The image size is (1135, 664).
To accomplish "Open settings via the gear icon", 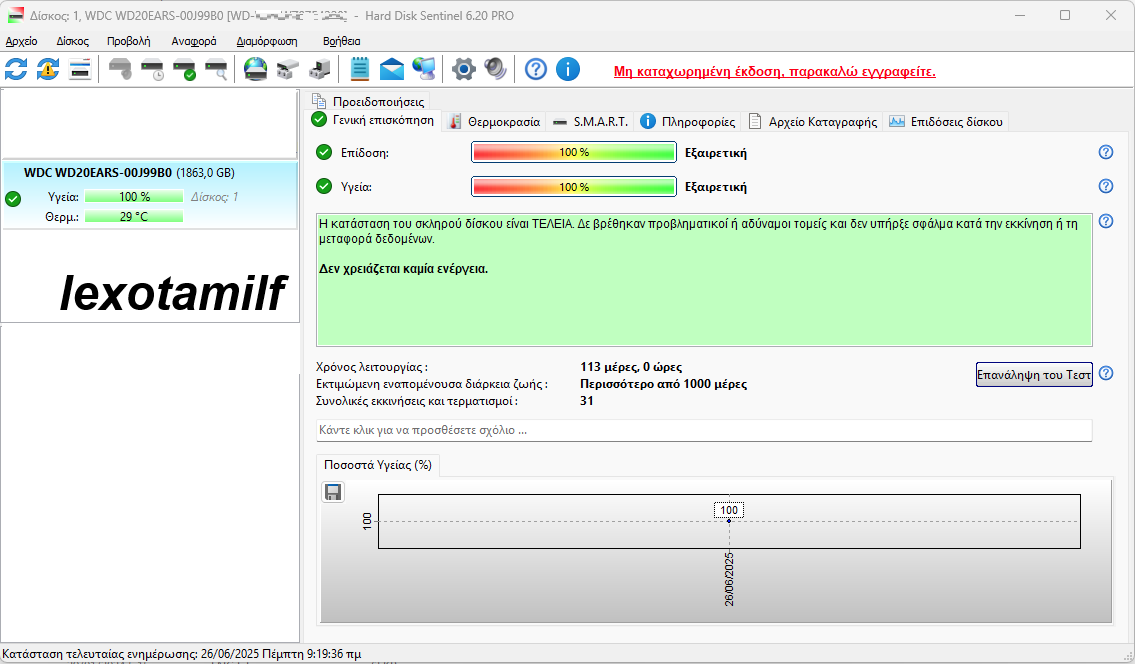I will pyautogui.click(x=463, y=70).
